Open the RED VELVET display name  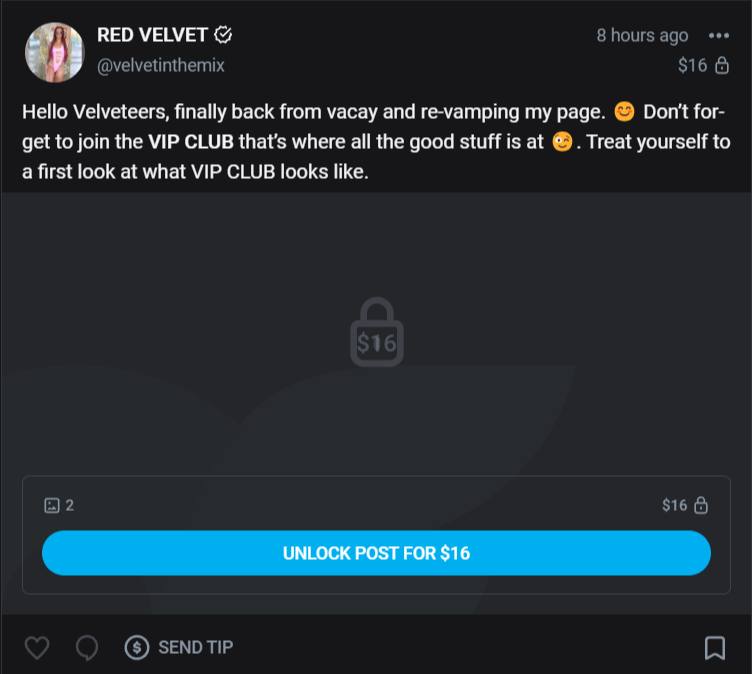pos(152,35)
